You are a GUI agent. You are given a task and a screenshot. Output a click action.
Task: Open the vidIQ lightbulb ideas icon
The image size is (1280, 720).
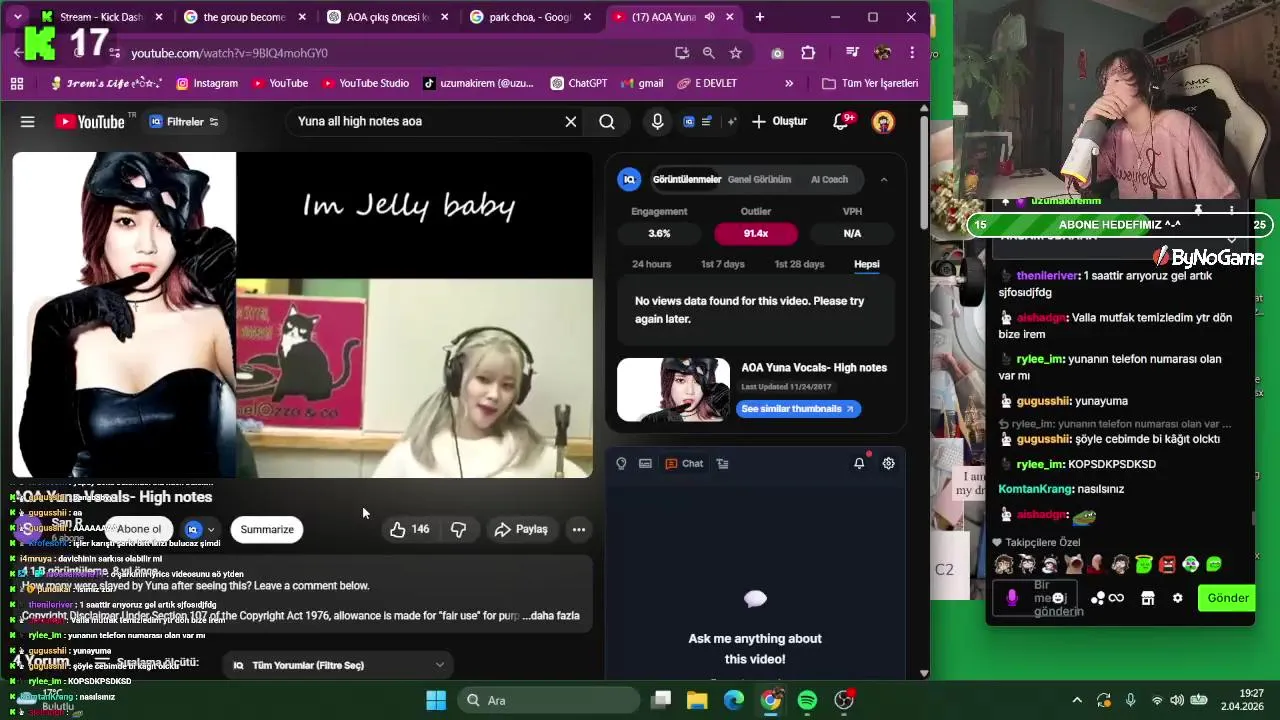click(621, 464)
